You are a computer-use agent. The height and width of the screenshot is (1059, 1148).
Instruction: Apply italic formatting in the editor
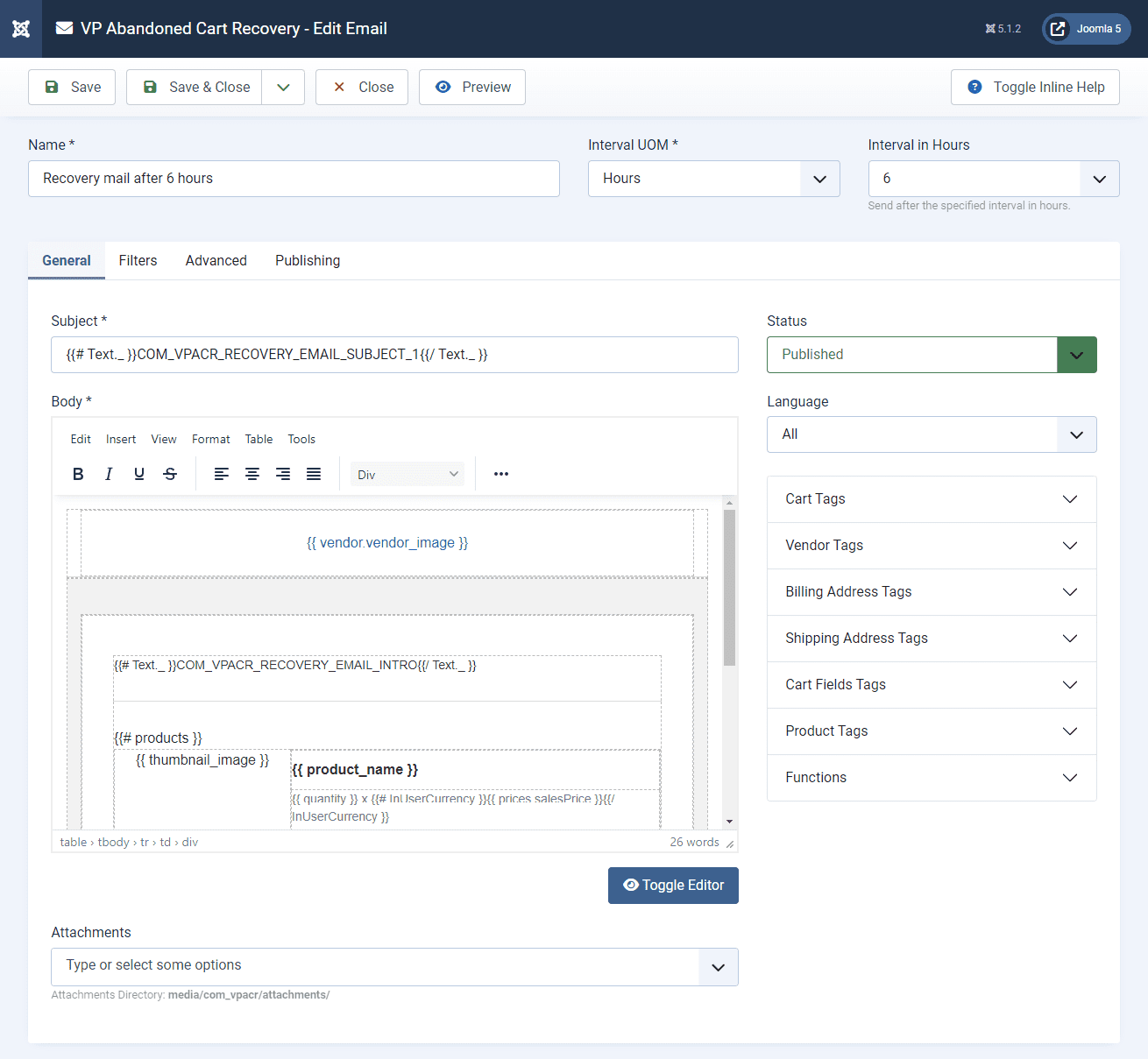coord(109,474)
